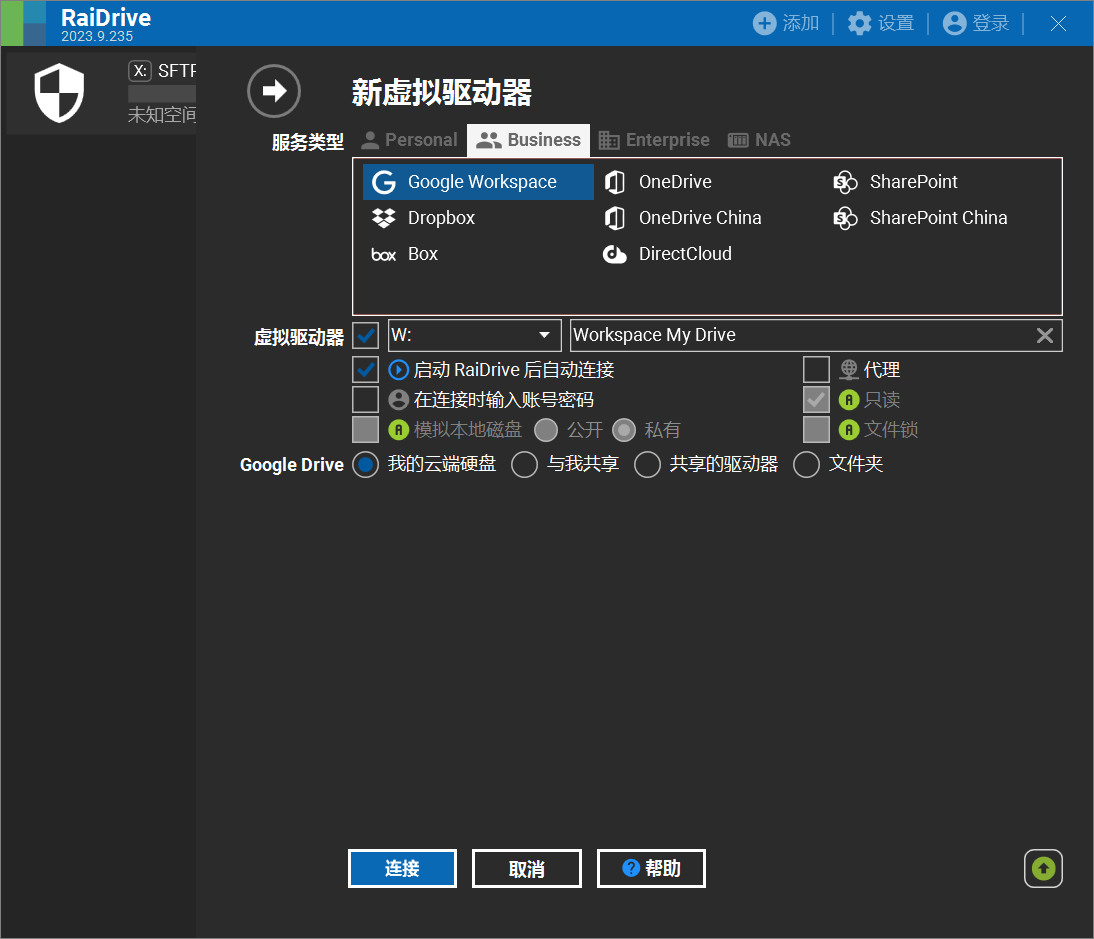This screenshot has width=1094, height=939.
Task: Click the shield icon of the SFTP drive
Action: [59, 93]
